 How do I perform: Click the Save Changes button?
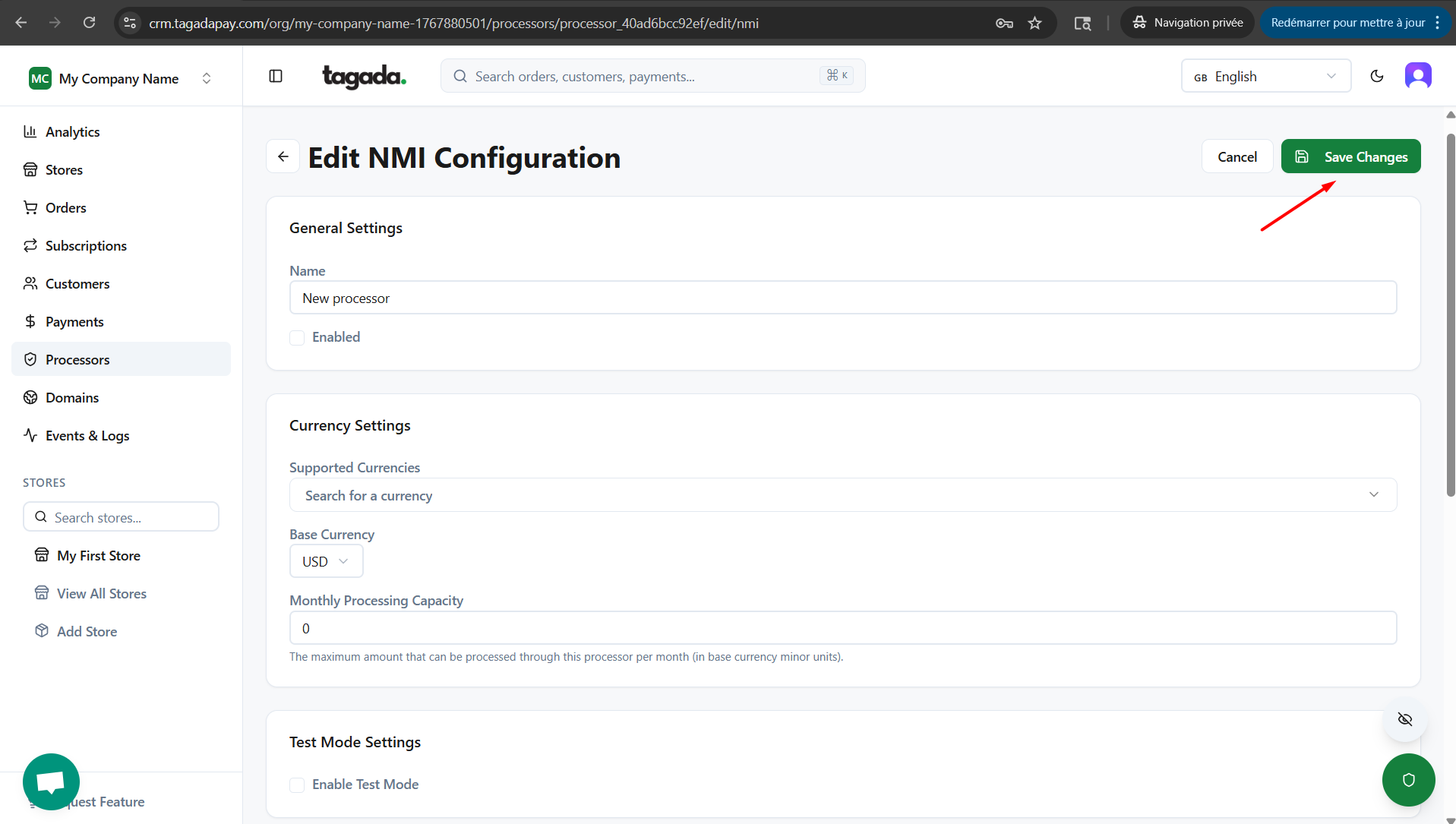pyautogui.click(x=1350, y=156)
